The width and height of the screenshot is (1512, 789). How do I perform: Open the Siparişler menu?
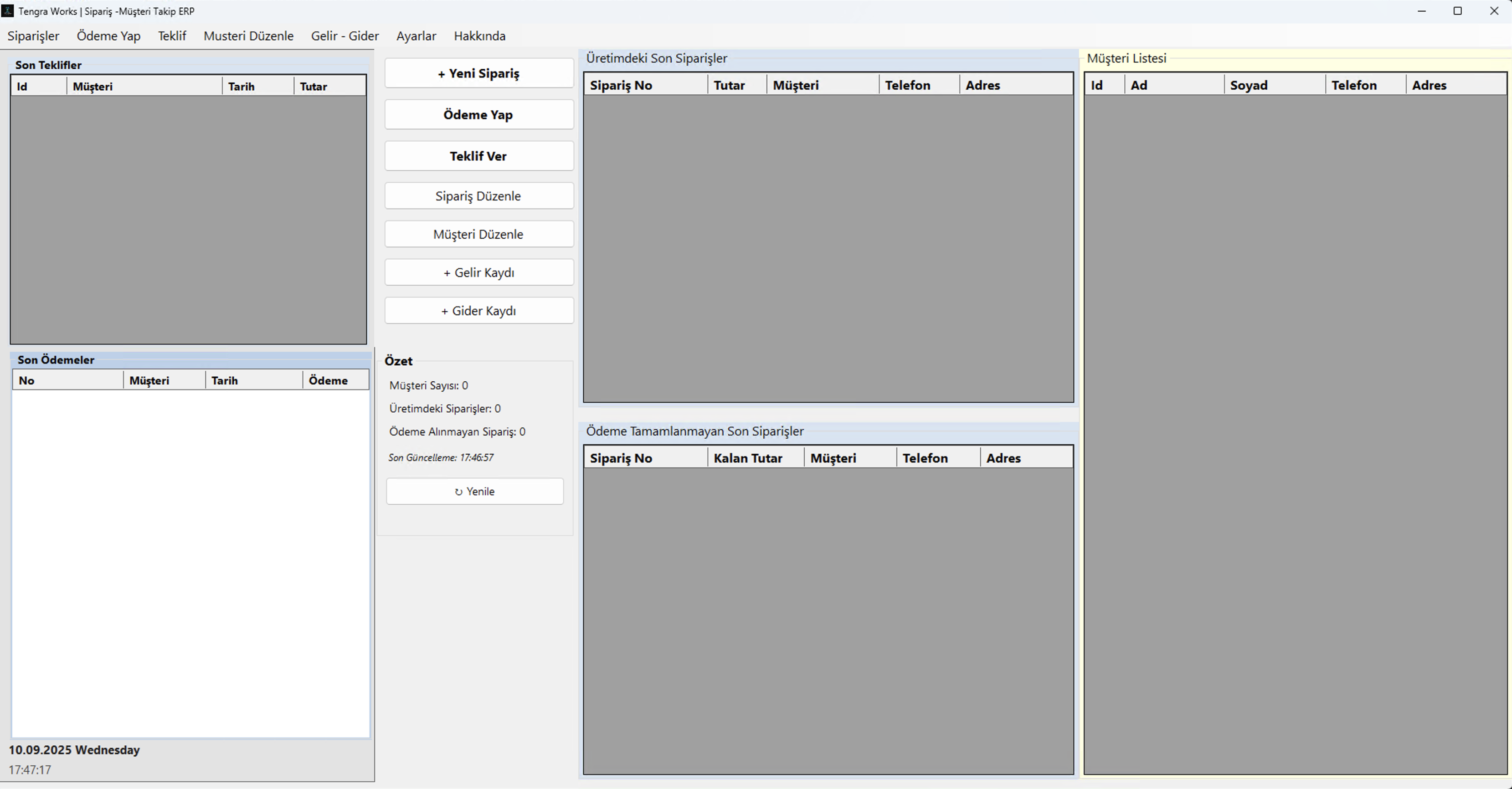click(33, 36)
